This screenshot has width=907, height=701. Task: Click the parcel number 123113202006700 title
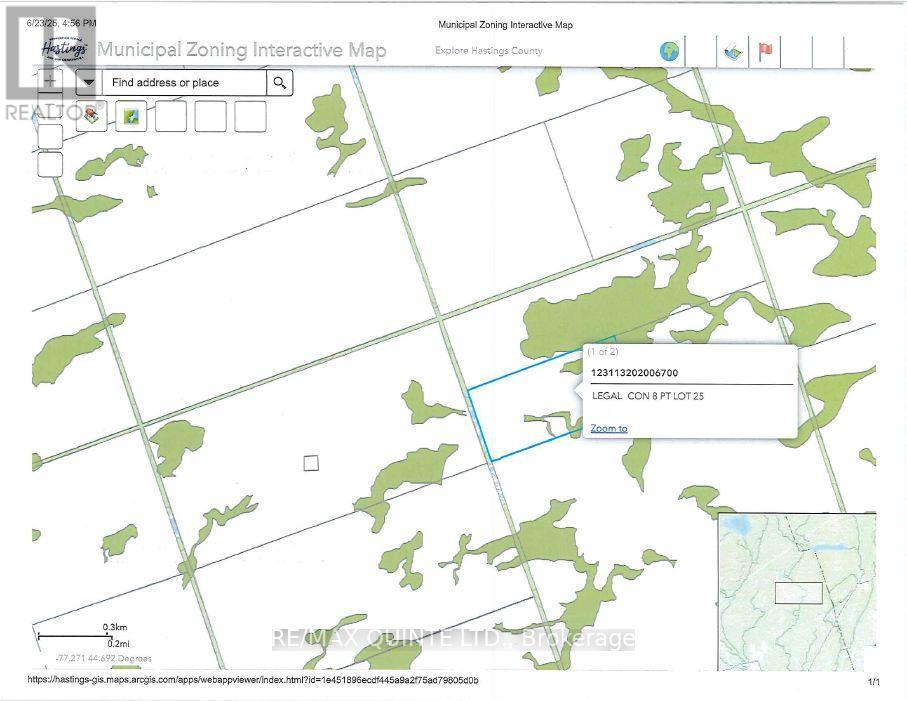(634, 373)
